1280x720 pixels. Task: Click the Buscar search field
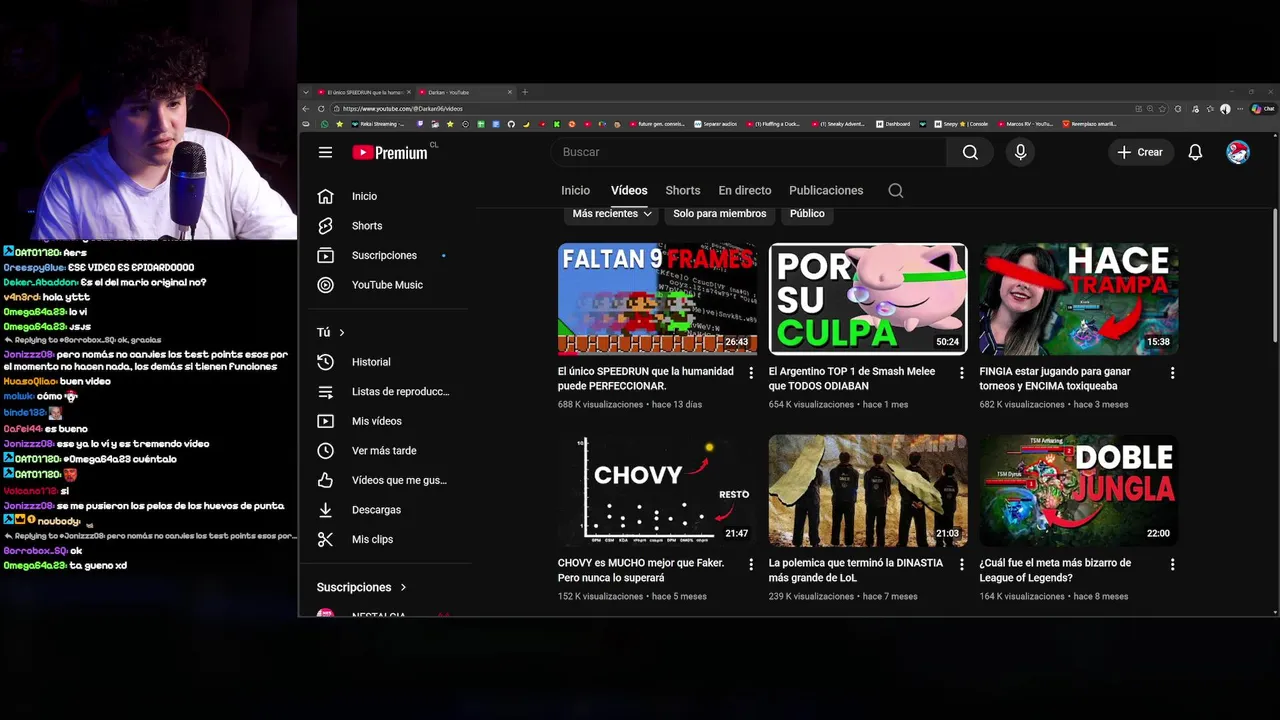coord(748,152)
